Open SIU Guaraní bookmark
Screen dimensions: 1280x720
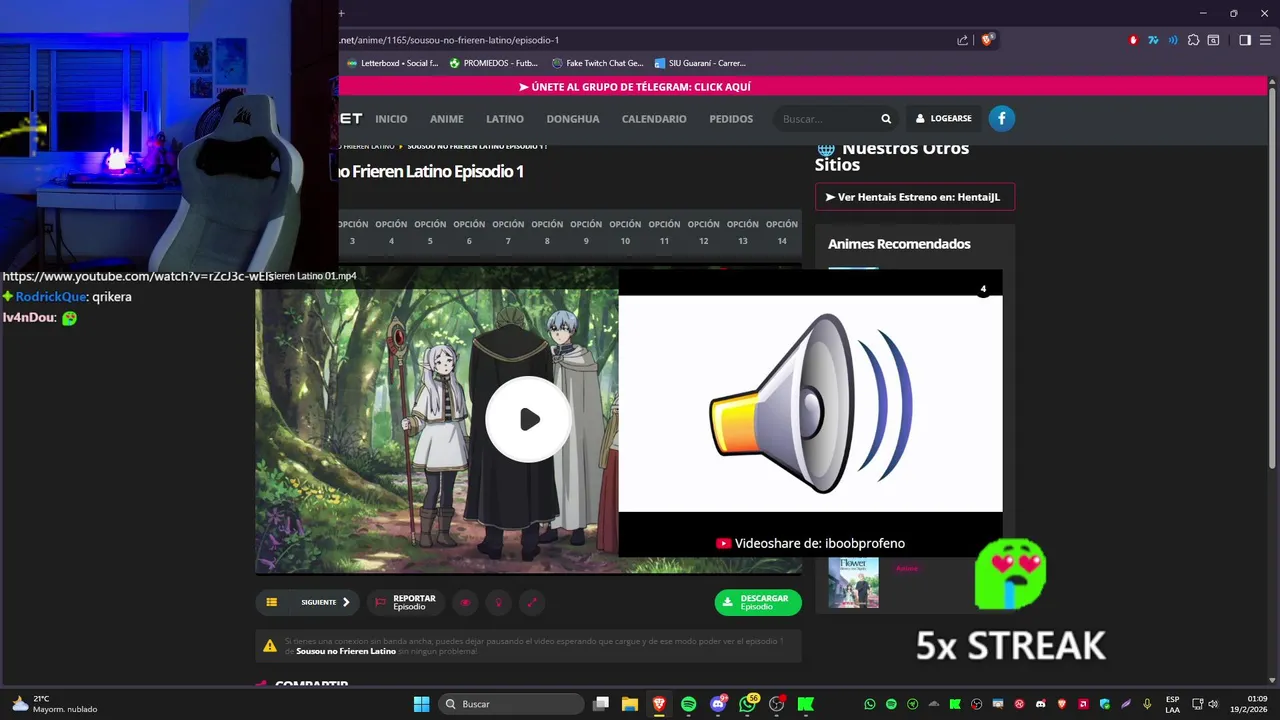(x=700, y=63)
